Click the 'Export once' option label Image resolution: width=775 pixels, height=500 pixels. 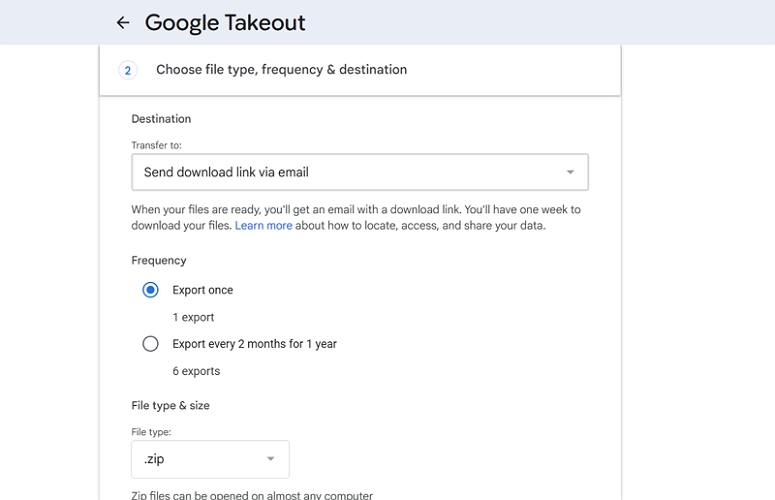pyautogui.click(x=203, y=290)
